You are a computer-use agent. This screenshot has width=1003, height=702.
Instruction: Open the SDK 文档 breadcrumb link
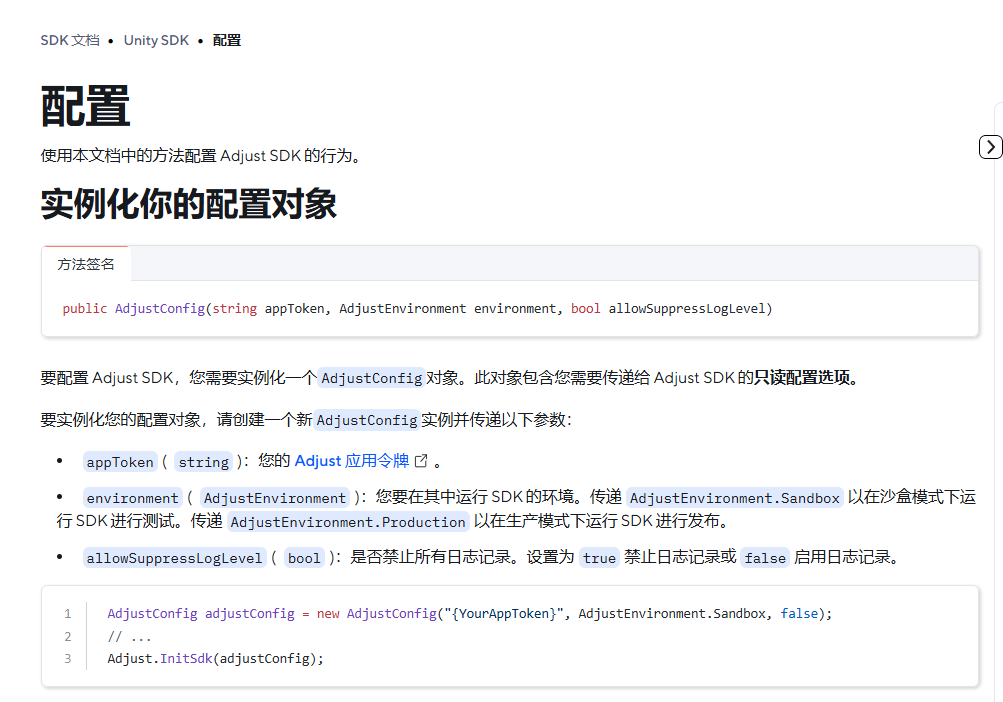coord(70,40)
